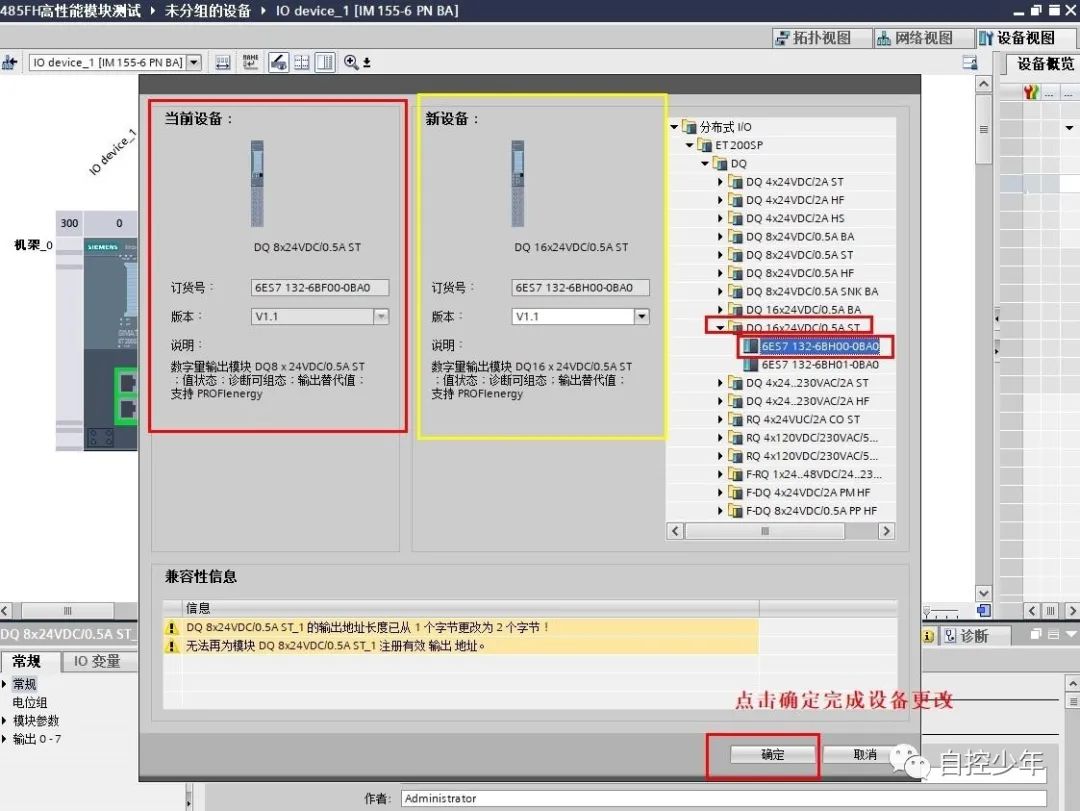Image resolution: width=1080 pixels, height=811 pixels.
Task: Select 电位组 in properties tree
Action: 30,703
